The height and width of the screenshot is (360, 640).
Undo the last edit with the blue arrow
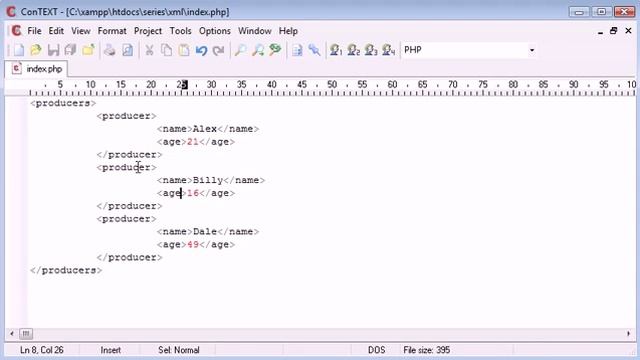(201, 50)
